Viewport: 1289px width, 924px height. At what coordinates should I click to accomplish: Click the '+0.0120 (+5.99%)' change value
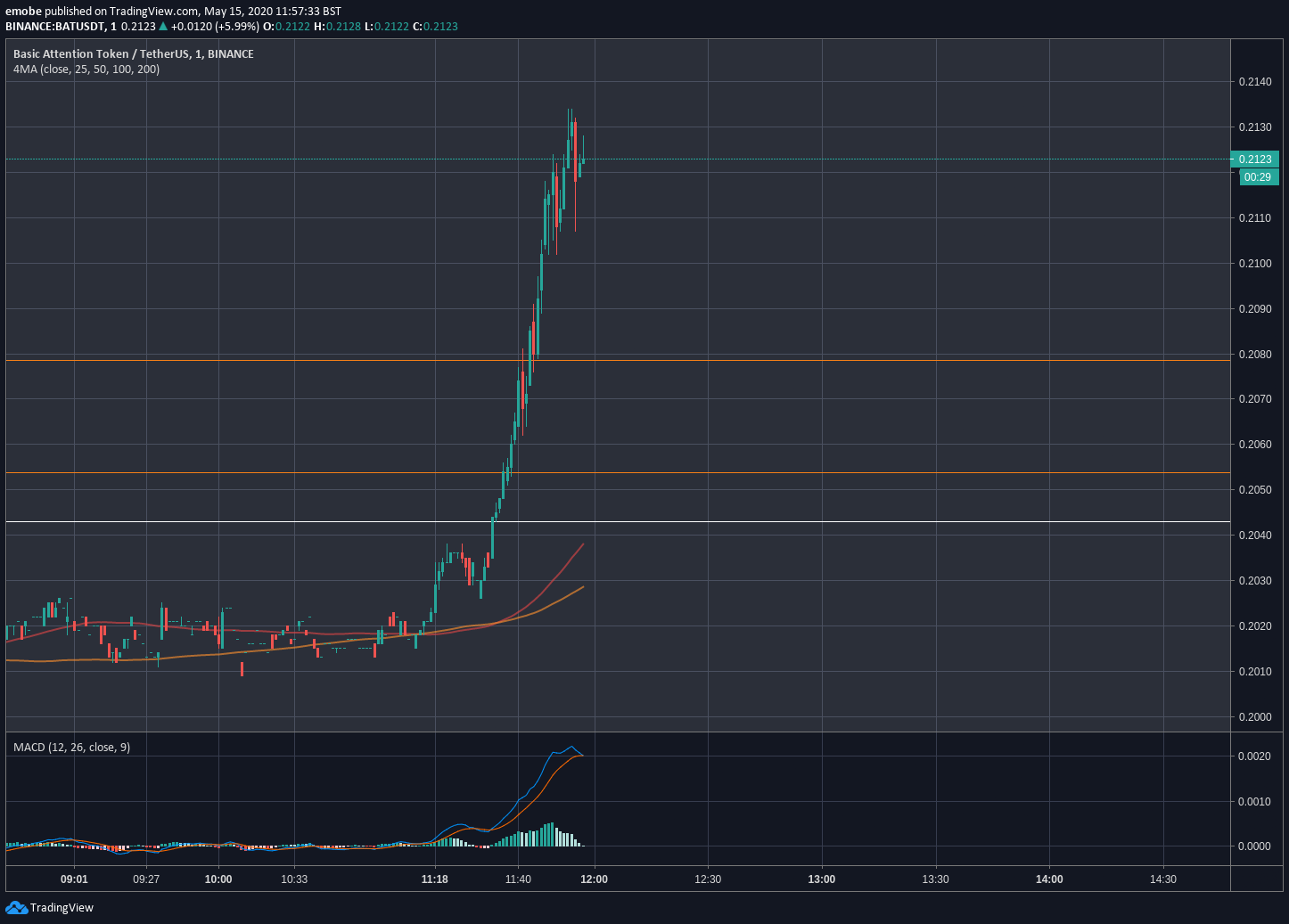tap(215, 27)
